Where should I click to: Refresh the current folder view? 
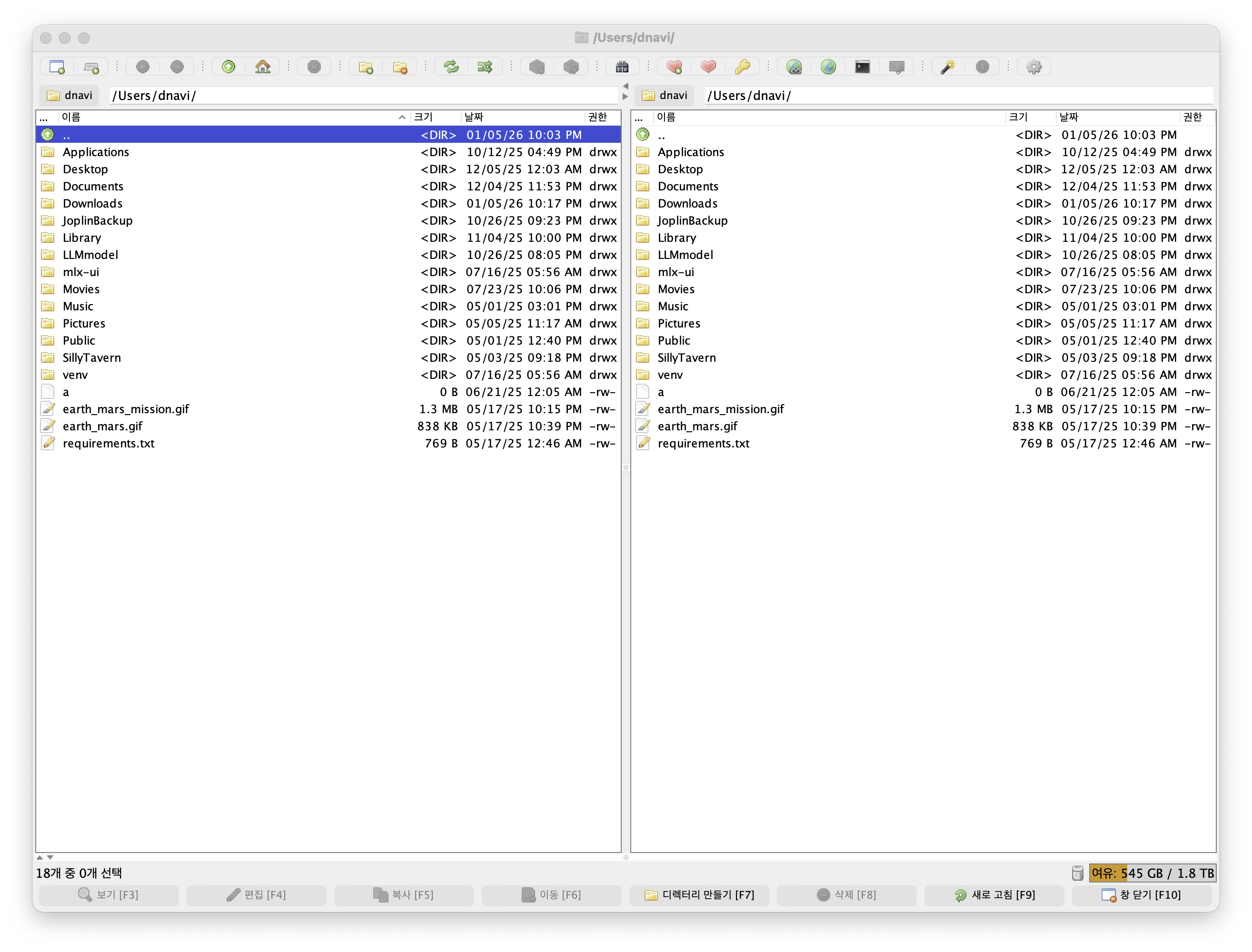tap(451, 66)
